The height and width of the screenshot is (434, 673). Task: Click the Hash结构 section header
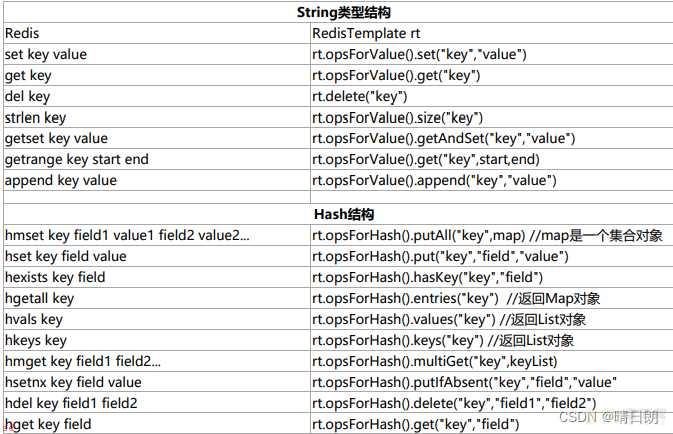click(x=338, y=214)
